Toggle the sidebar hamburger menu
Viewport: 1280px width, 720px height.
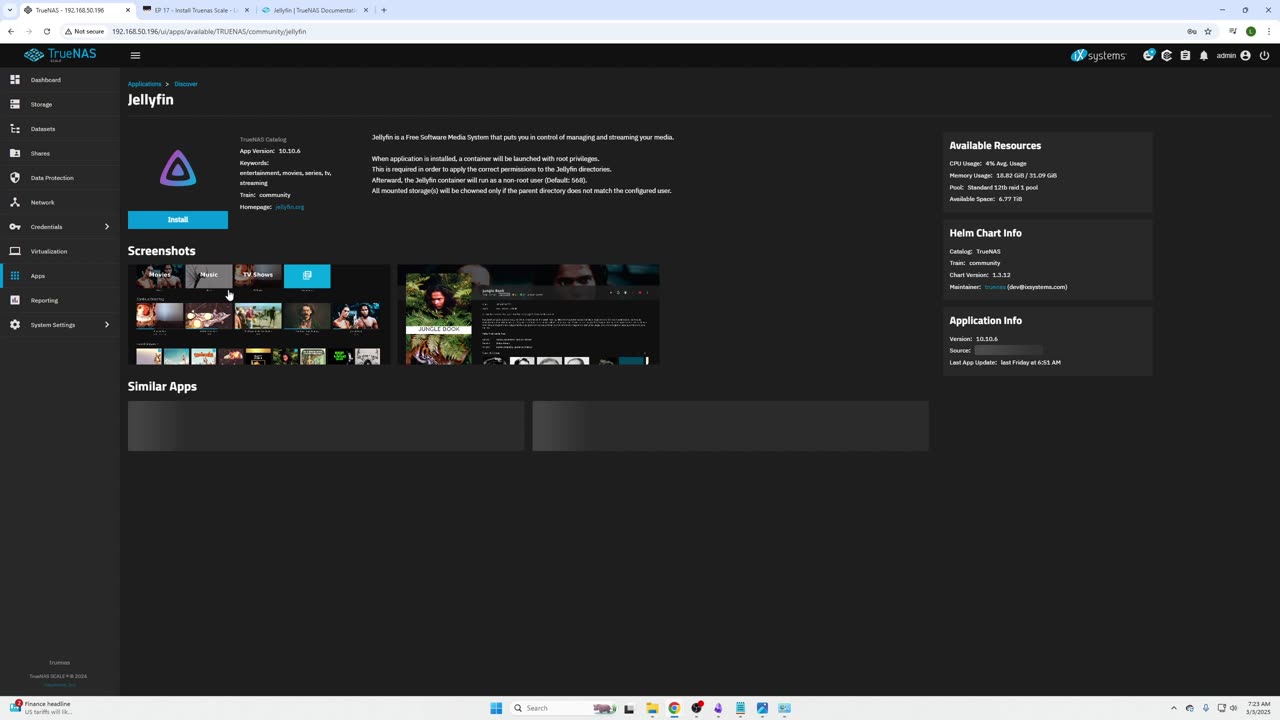pyautogui.click(x=135, y=56)
